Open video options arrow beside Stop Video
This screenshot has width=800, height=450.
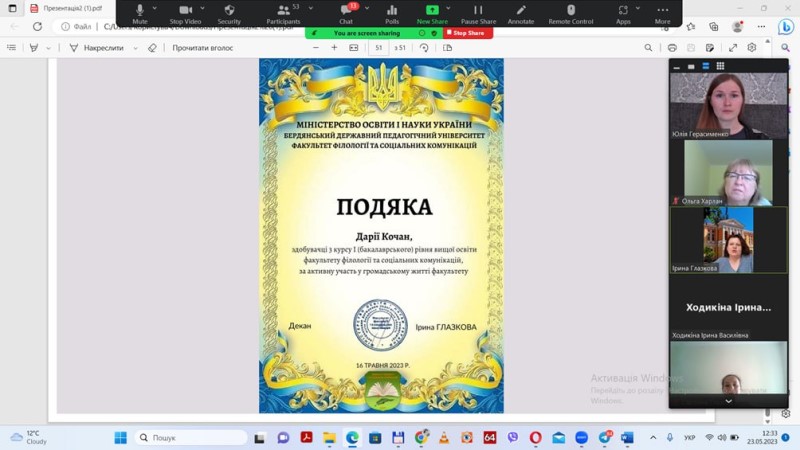point(203,9)
